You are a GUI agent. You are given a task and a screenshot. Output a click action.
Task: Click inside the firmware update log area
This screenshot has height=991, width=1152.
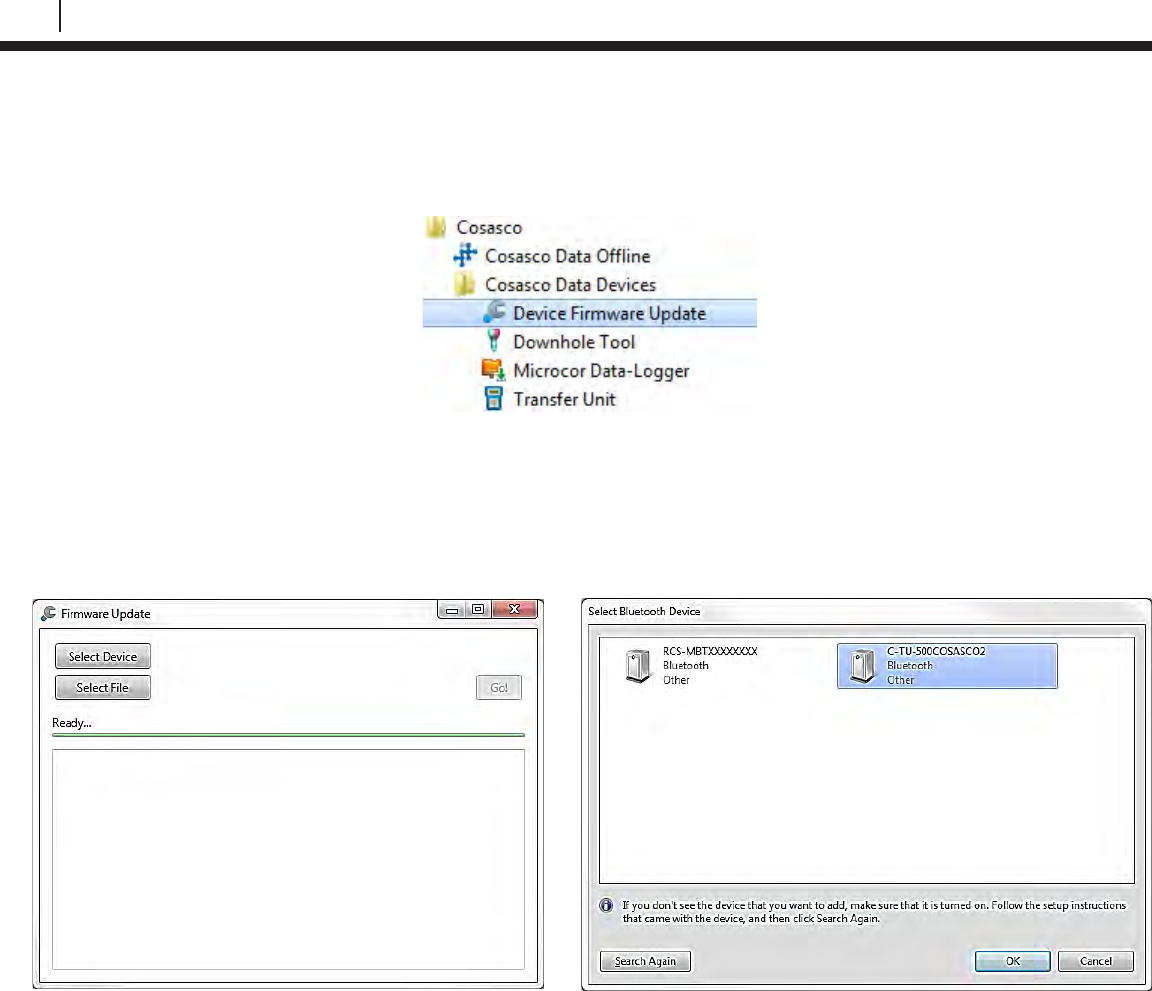pyautogui.click(x=288, y=860)
